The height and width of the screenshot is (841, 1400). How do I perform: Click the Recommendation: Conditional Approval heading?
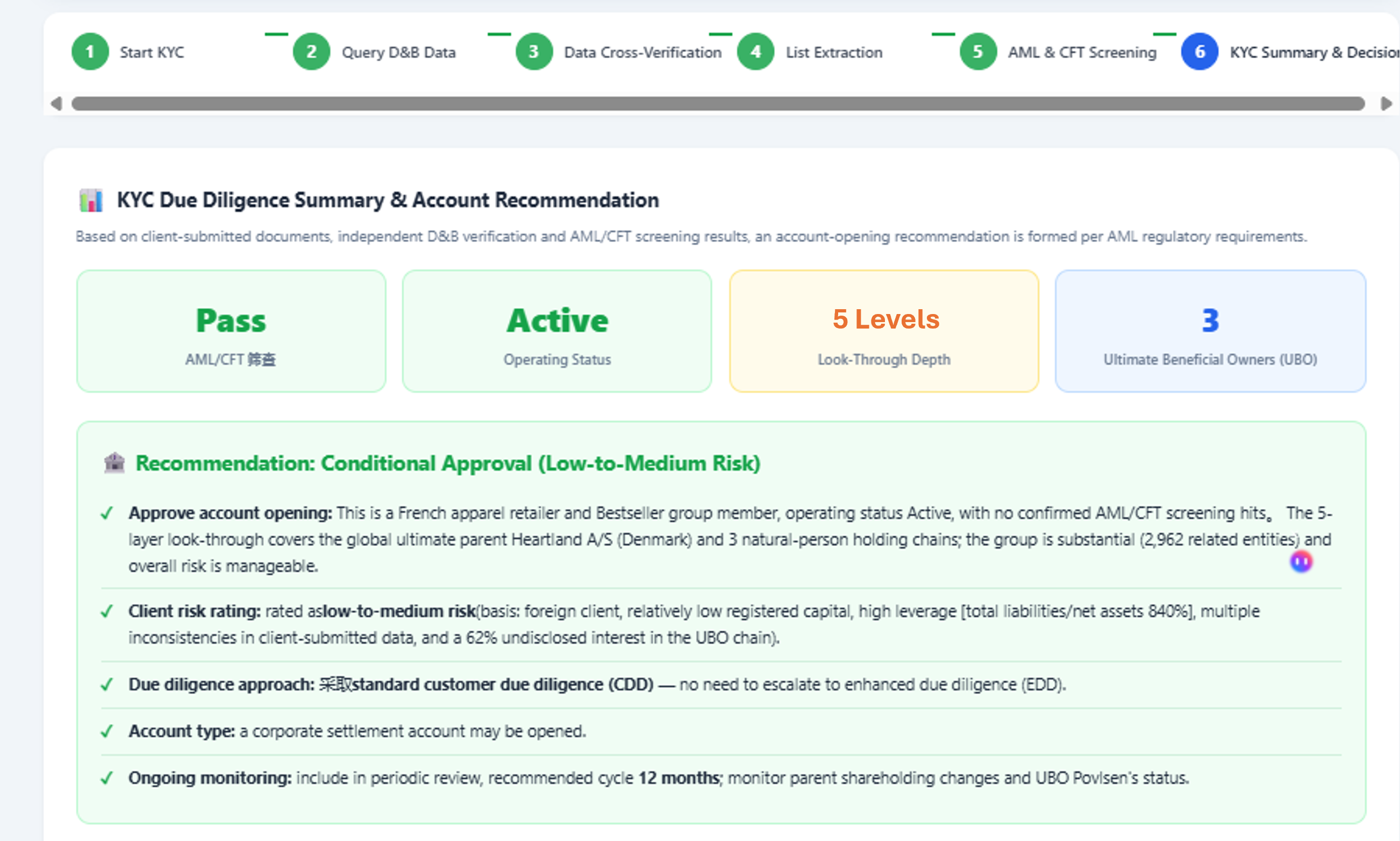tap(448, 464)
